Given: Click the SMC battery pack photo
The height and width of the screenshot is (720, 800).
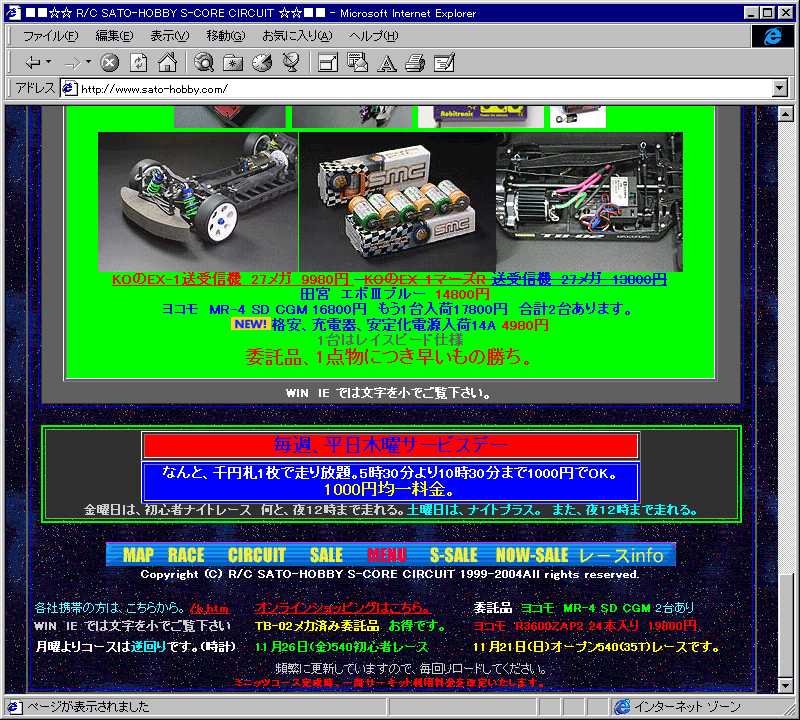Looking at the screenshot, I should point(397,202).
